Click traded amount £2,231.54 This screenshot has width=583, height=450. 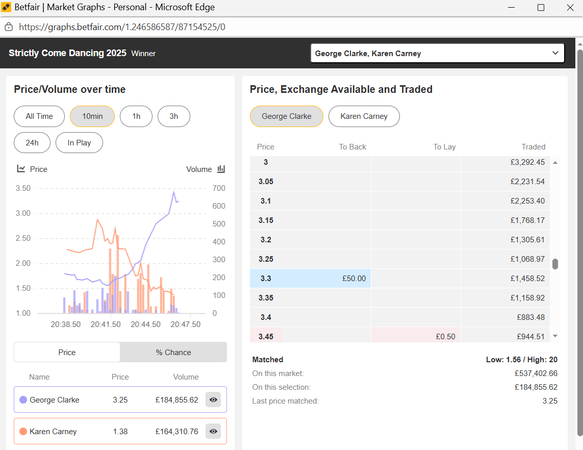(x=528, y=181)
